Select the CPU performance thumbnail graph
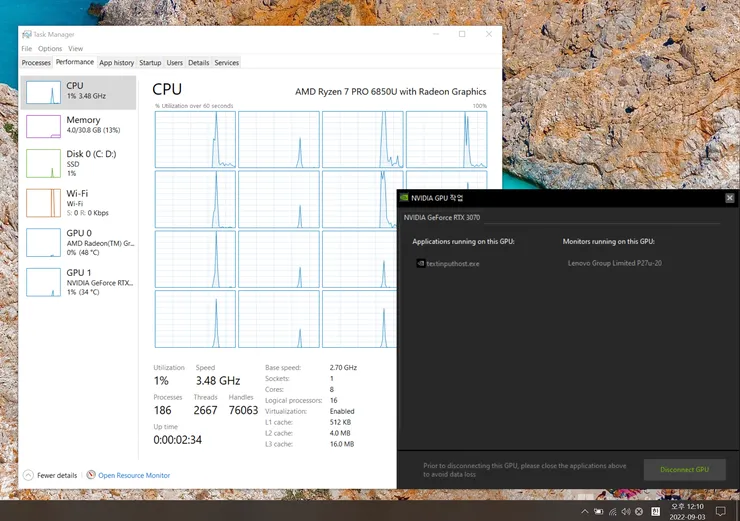The height and width of the screenshot is (521, 740). pos(43,92)
